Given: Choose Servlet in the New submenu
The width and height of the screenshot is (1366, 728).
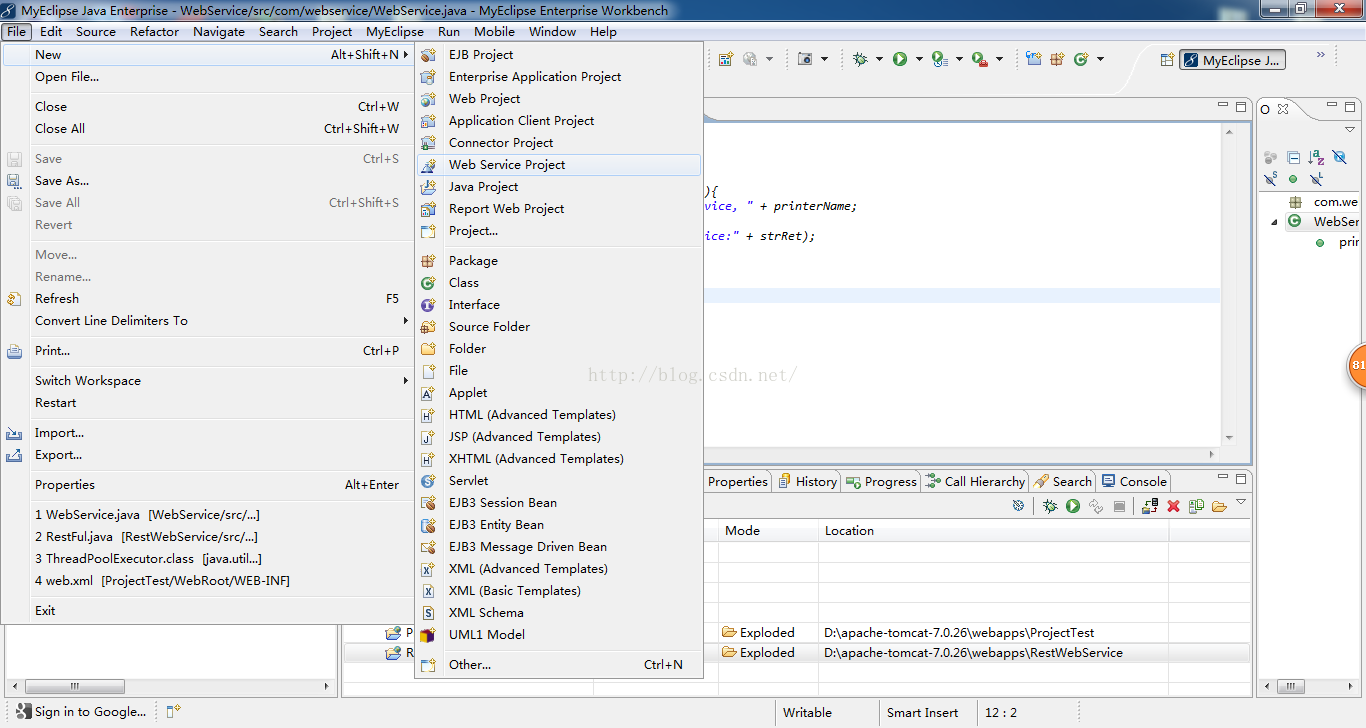Looking at the screenshot, I should click(x=559, y=481).
